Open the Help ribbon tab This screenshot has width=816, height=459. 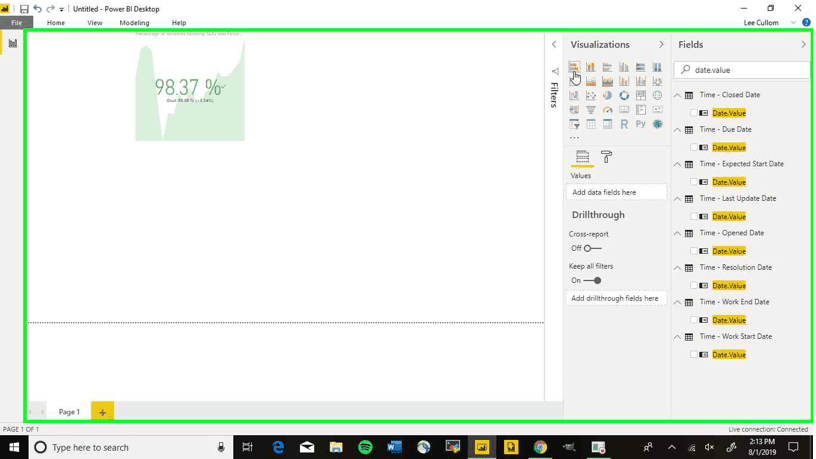pos(178,23)
